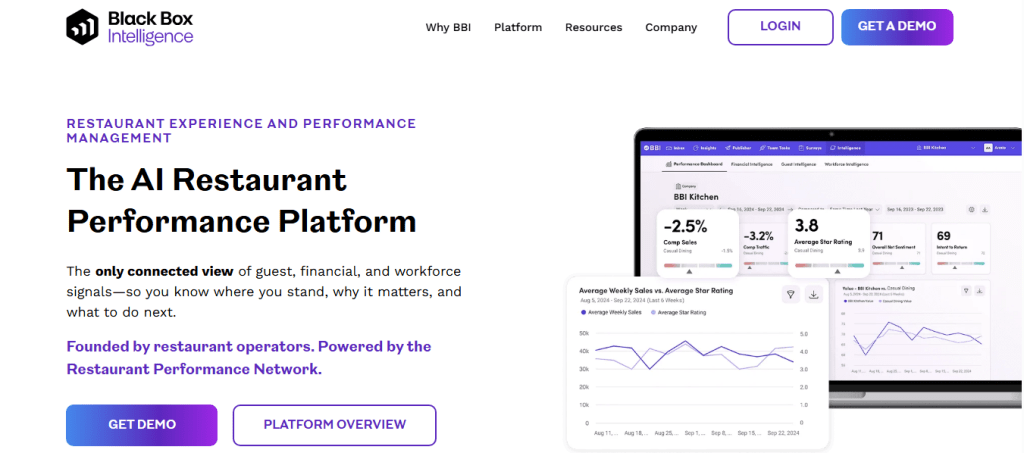Click the LOGIN button
Screen dimensions: 1024x453
(x=780, y=27)
